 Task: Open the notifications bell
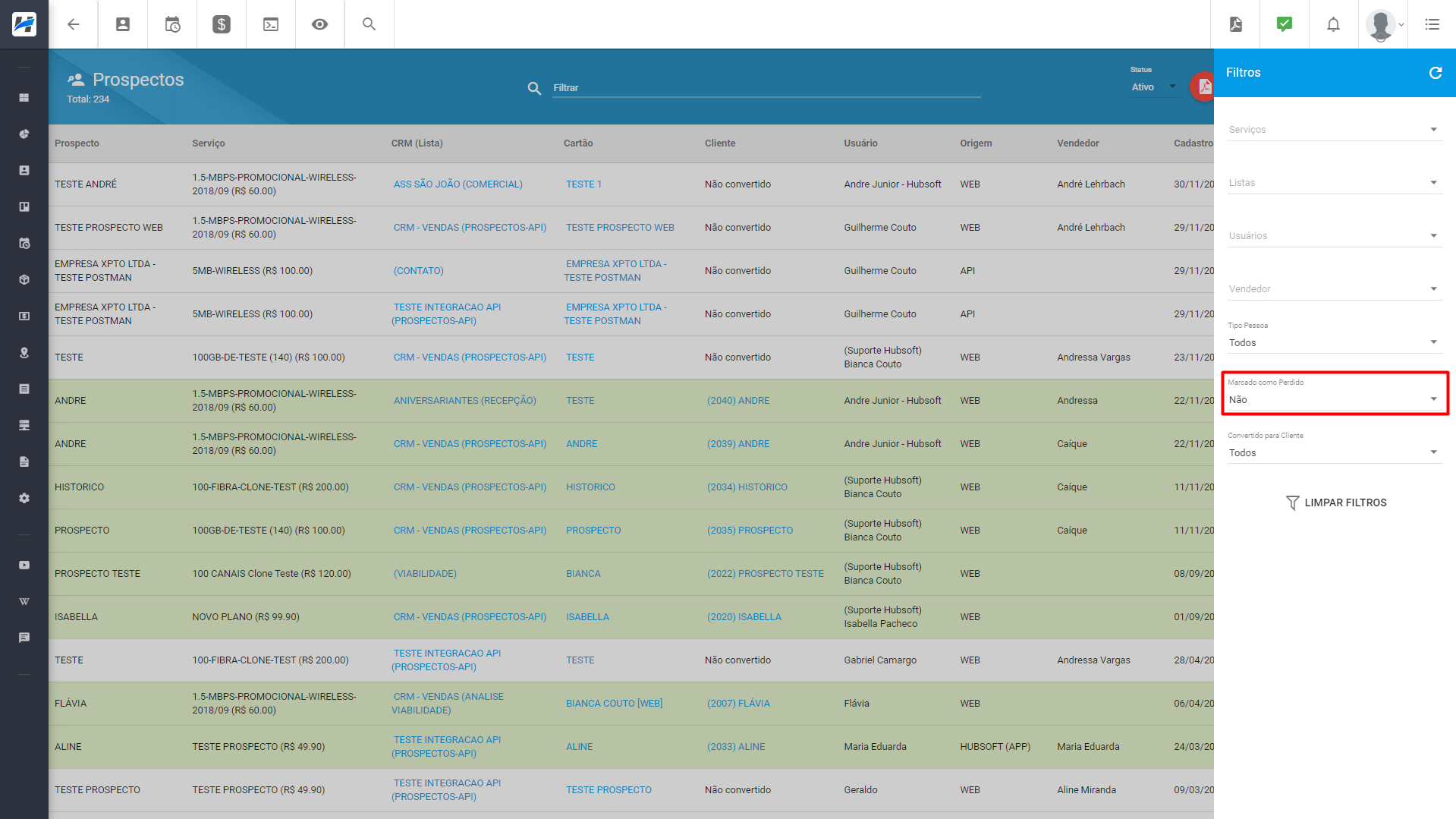tap(1333, 24)
